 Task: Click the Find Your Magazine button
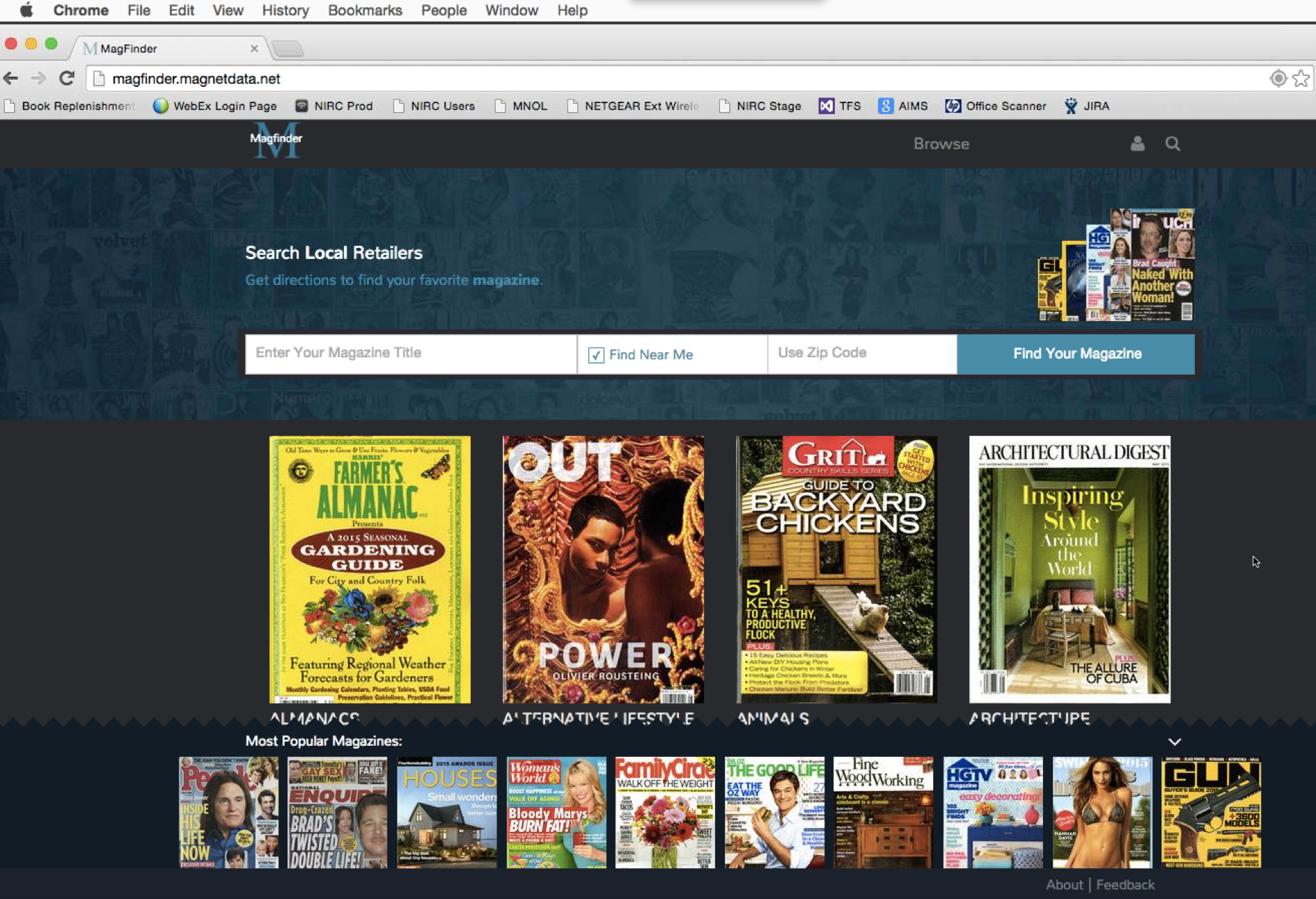click(x=1076, y=354)
